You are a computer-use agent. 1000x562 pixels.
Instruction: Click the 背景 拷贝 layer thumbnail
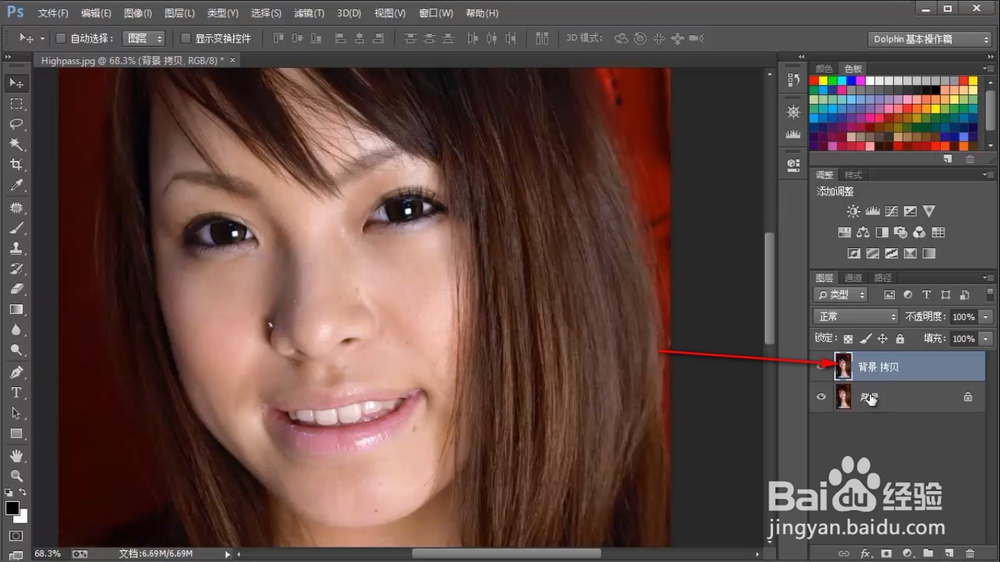pyautogui.click(x=843, y=366)
